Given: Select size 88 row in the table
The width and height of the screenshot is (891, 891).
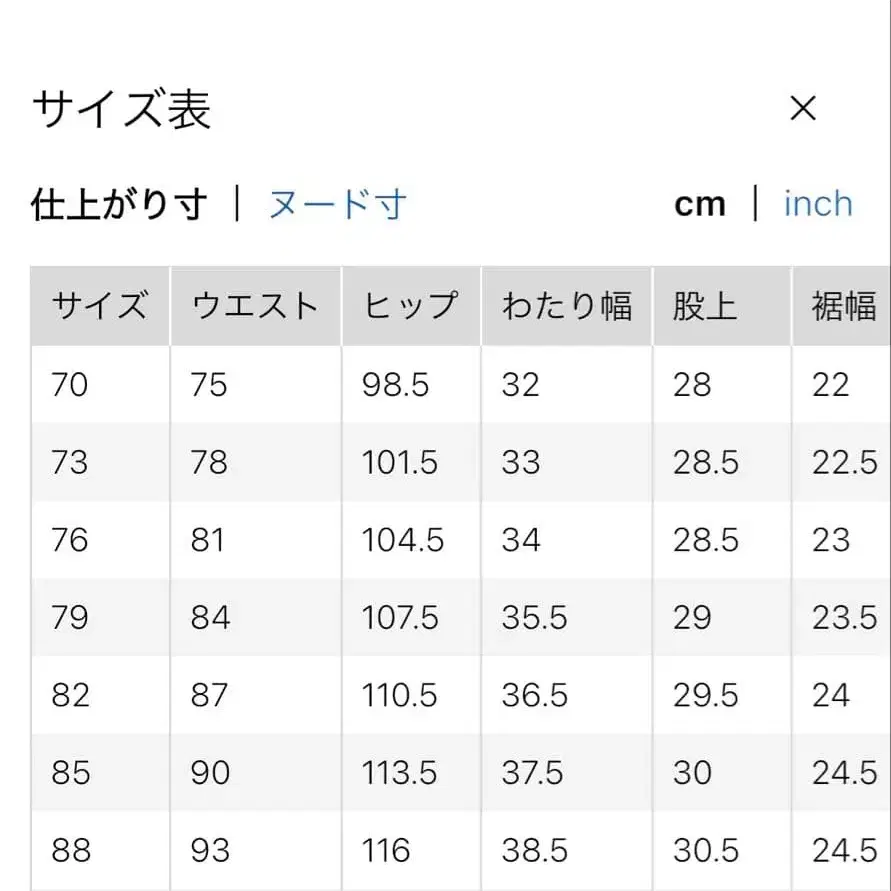Looking at the screenshot, I should point(68,851).
